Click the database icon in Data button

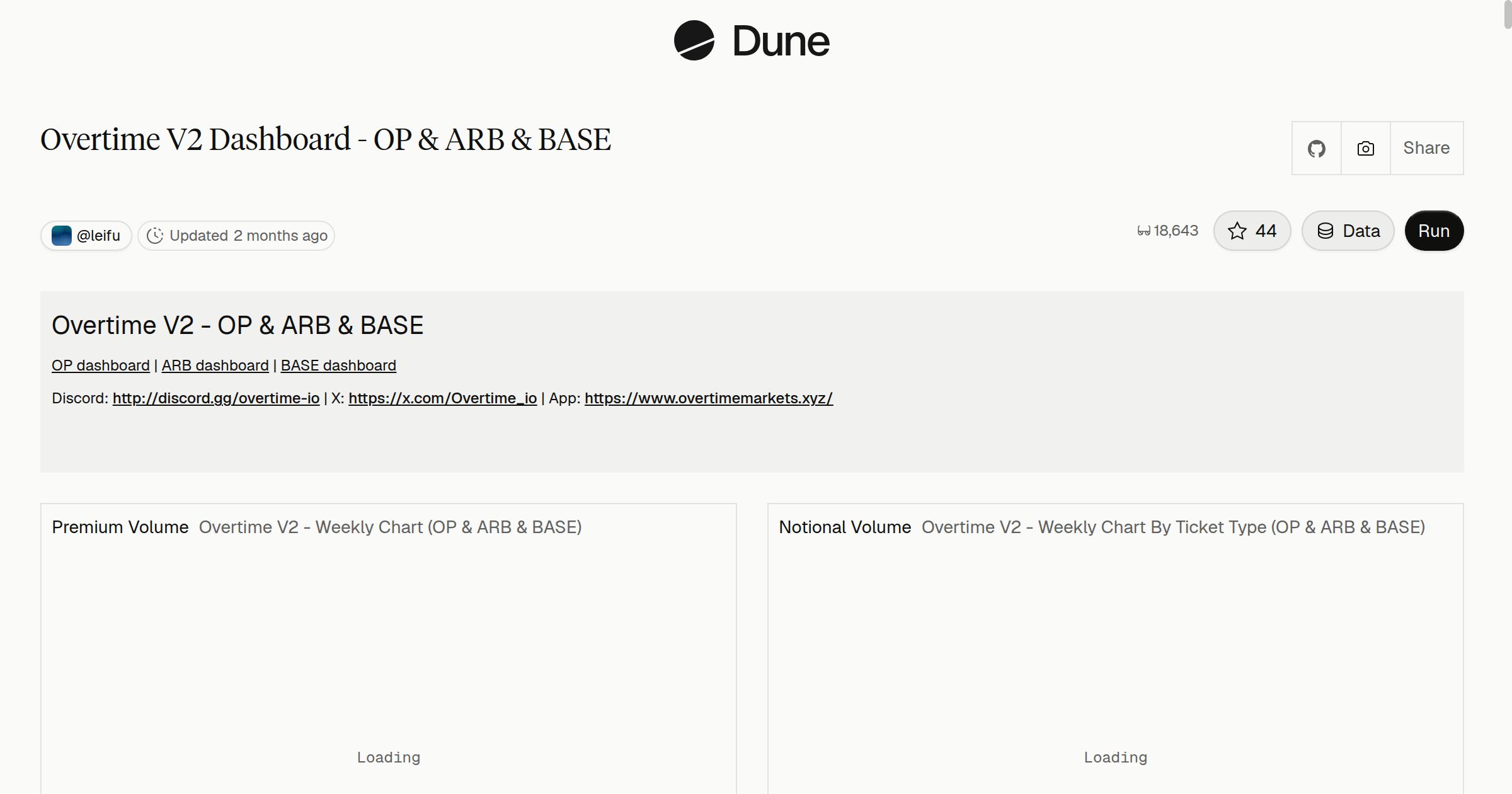pos(1326,231)
